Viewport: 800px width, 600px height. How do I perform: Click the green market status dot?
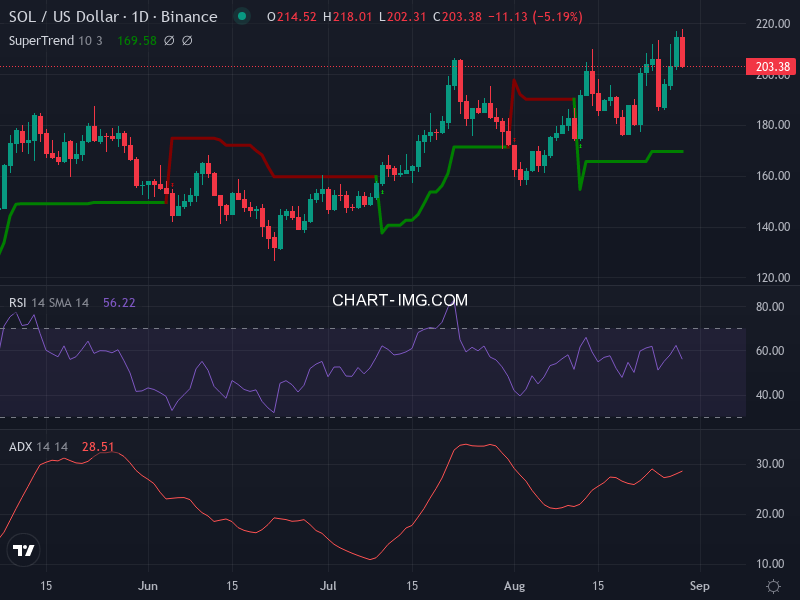240,17
